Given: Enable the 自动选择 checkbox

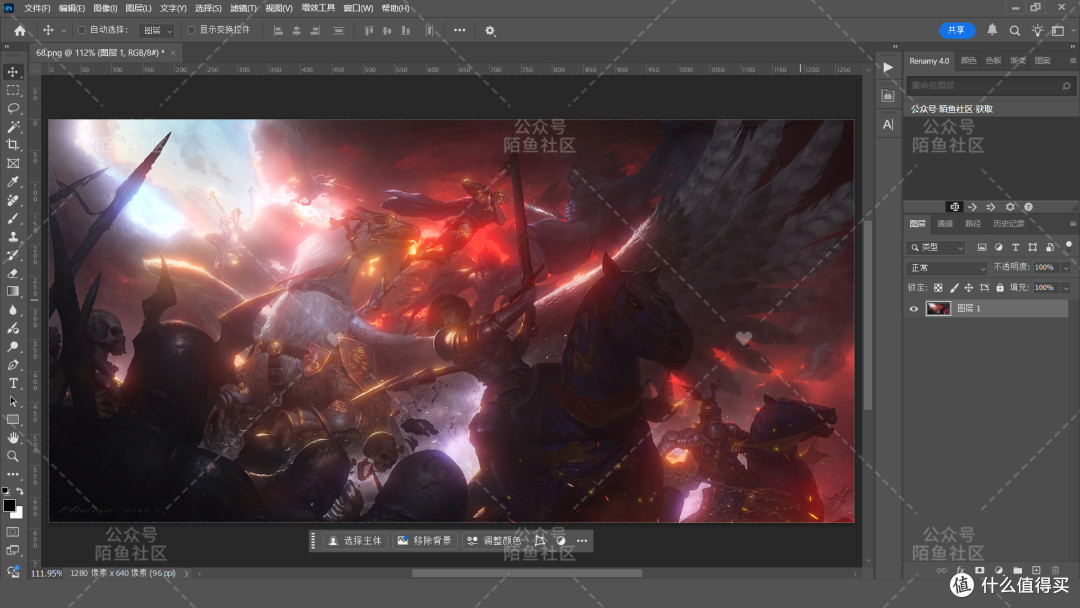Looking at the screenshot, I should 82,30.
